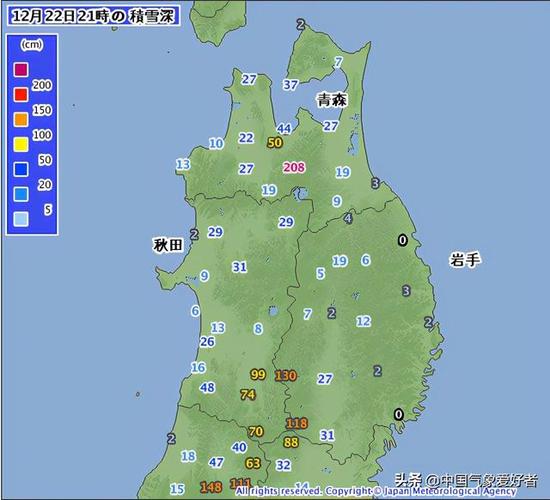Click the '100' legend label
Screen dimensions: 550x500
pyautogui.click(x=42, y=135)
